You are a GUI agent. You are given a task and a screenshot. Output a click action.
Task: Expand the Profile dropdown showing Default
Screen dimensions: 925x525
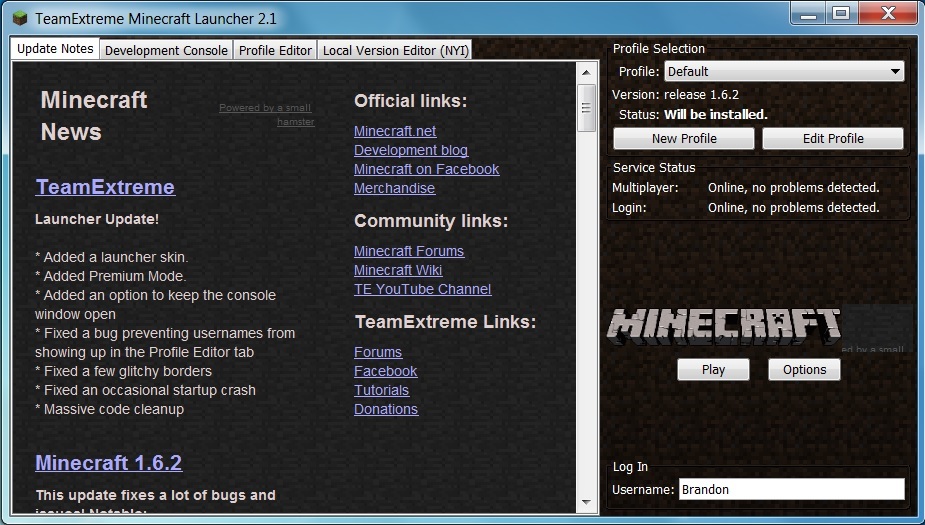coord(784,71)
